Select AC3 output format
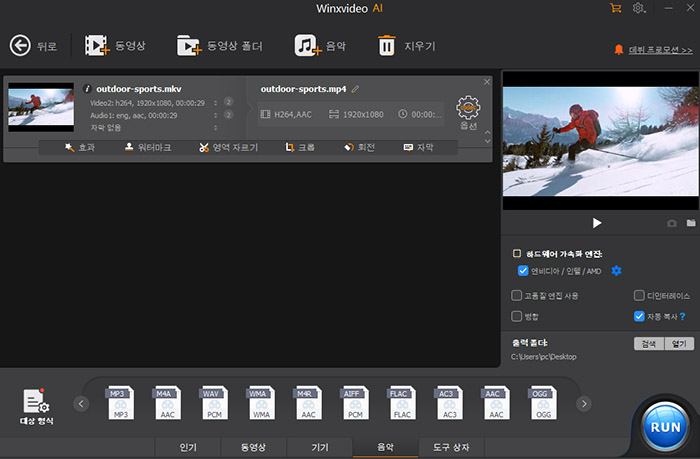The image size is (700, 459). pyautogui.click(x=449, y=403)
